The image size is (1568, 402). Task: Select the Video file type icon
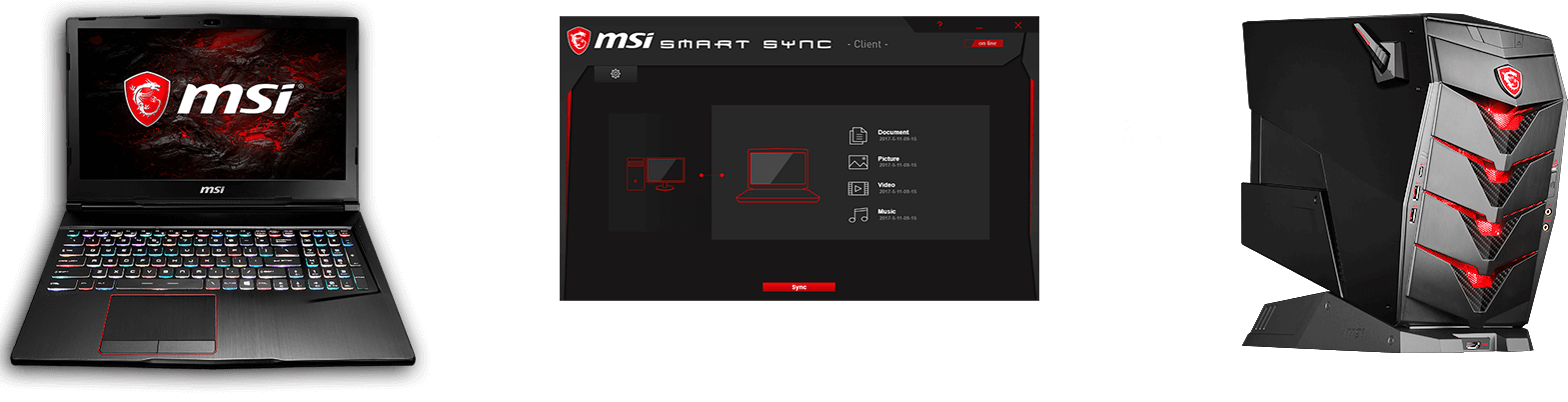(x=858, y=188)
